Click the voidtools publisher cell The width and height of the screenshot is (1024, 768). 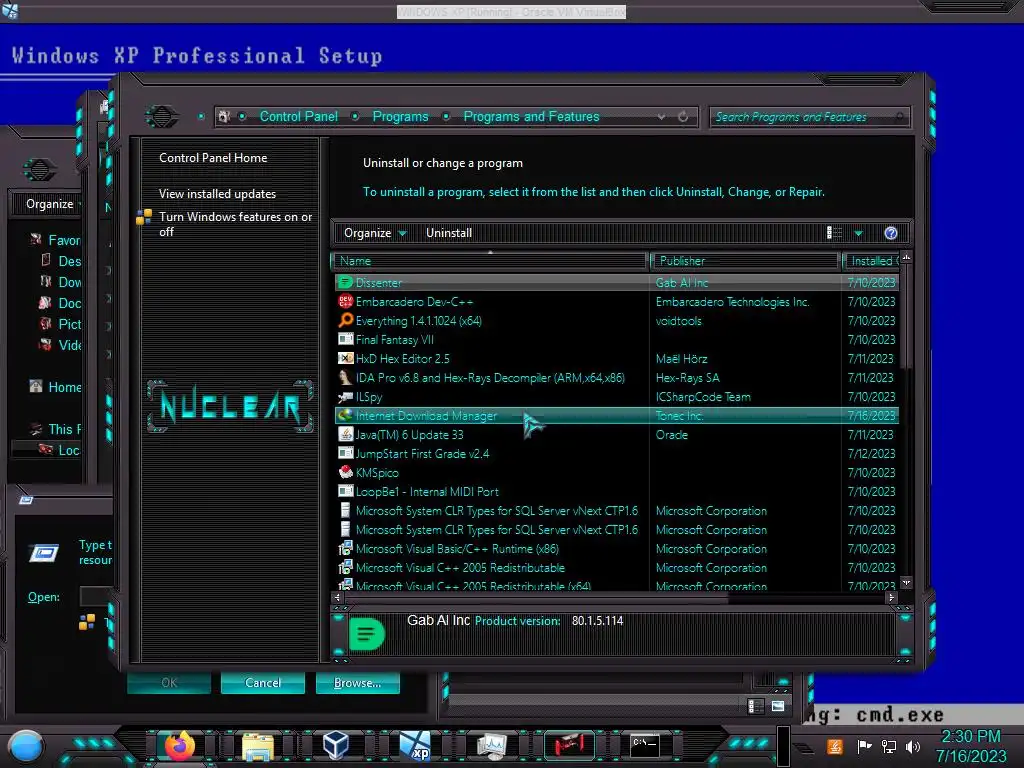(679, 321)
